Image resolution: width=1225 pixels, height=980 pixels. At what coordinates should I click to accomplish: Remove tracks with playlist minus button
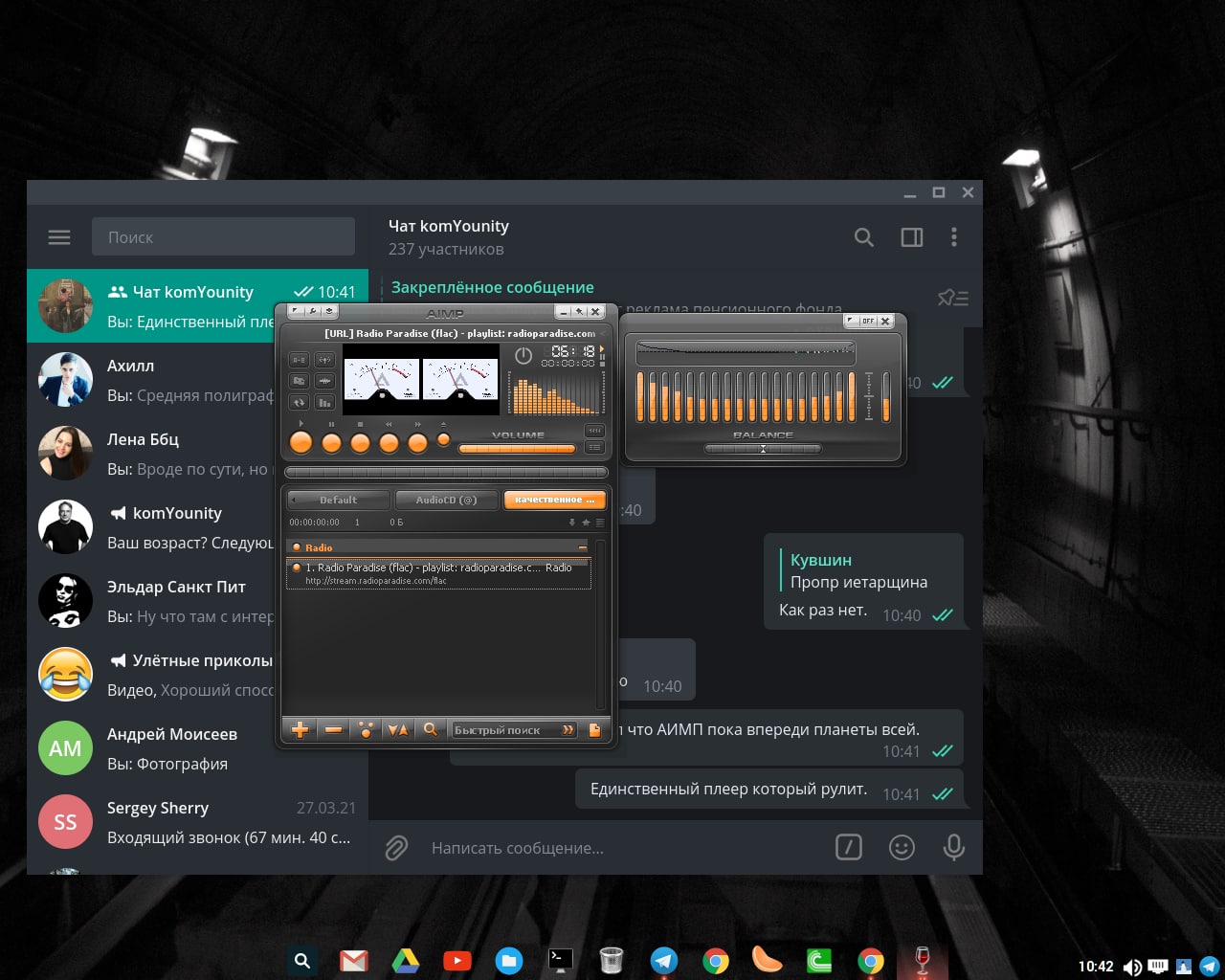click(333, 730)
